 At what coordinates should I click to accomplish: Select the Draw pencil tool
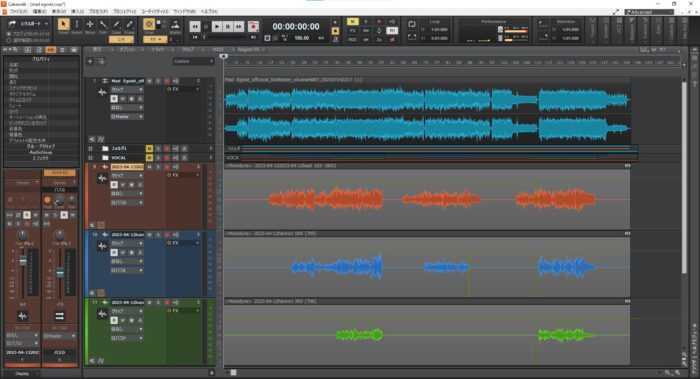[x=116, y=24]
